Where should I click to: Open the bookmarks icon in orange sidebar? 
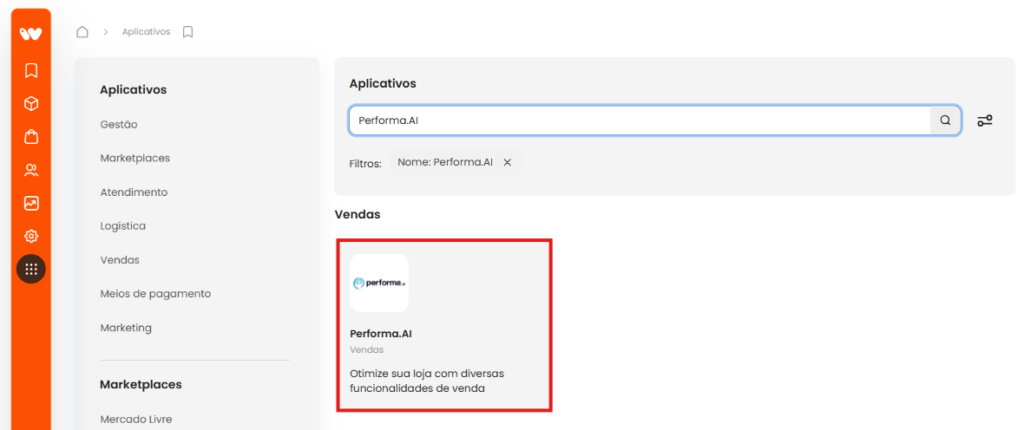31,71
